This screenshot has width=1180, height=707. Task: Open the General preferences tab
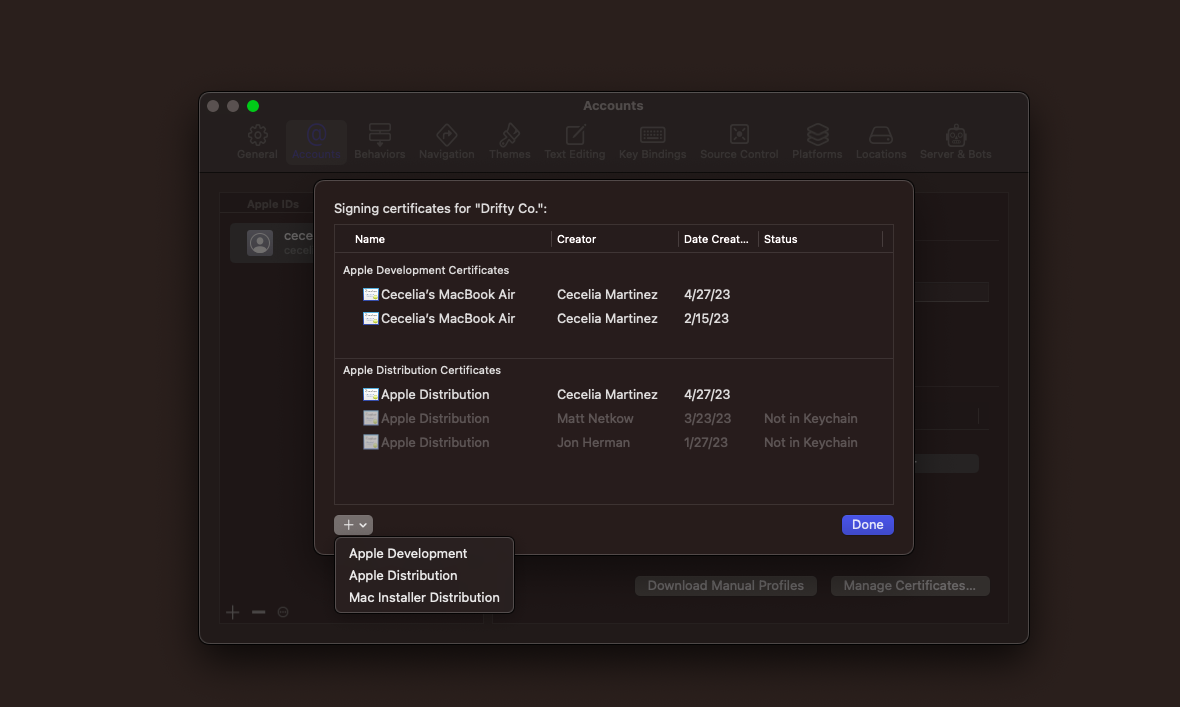(257, 142)
